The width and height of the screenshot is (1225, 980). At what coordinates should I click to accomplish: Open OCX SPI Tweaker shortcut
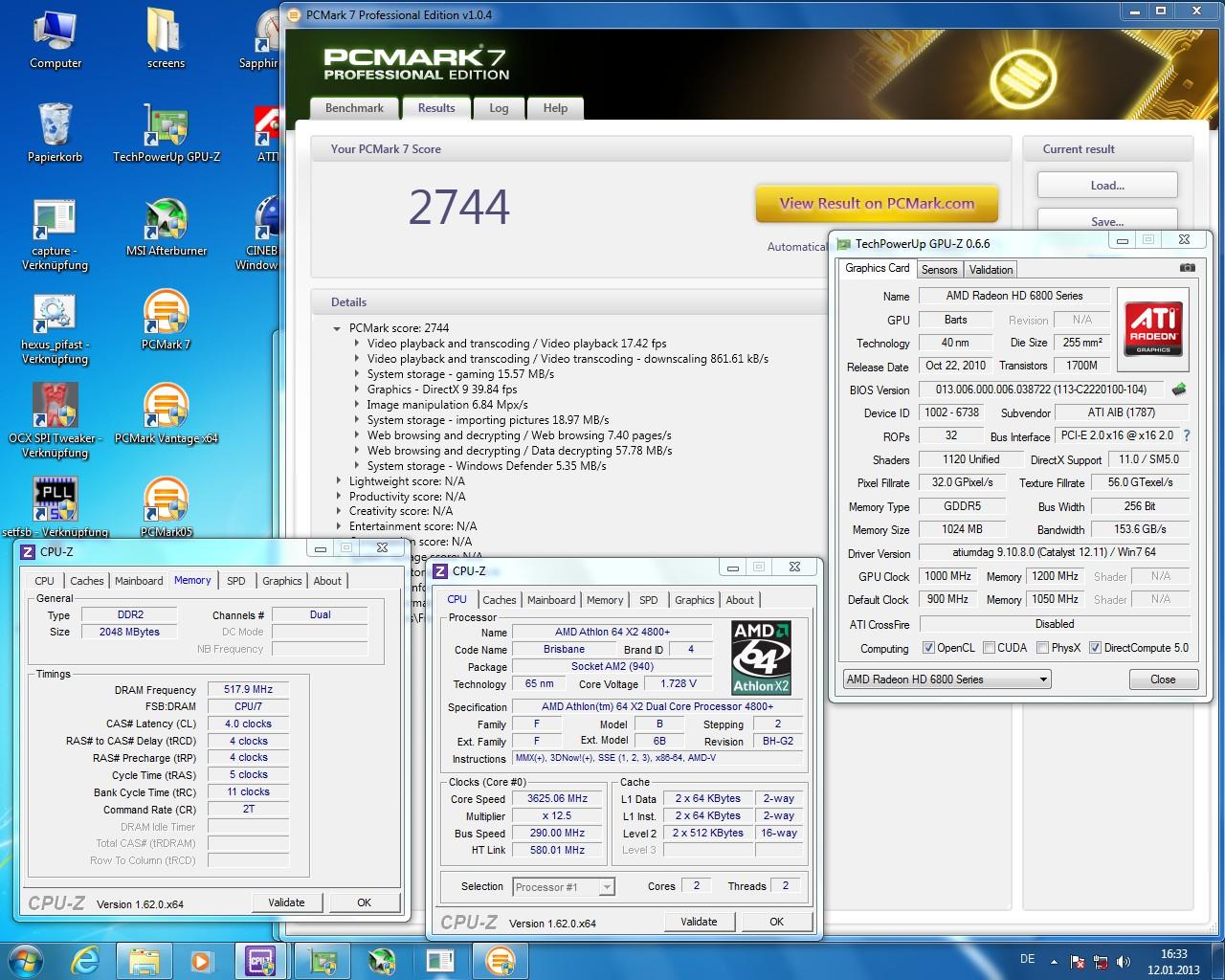pyautogui.click(x=55, y=422)
